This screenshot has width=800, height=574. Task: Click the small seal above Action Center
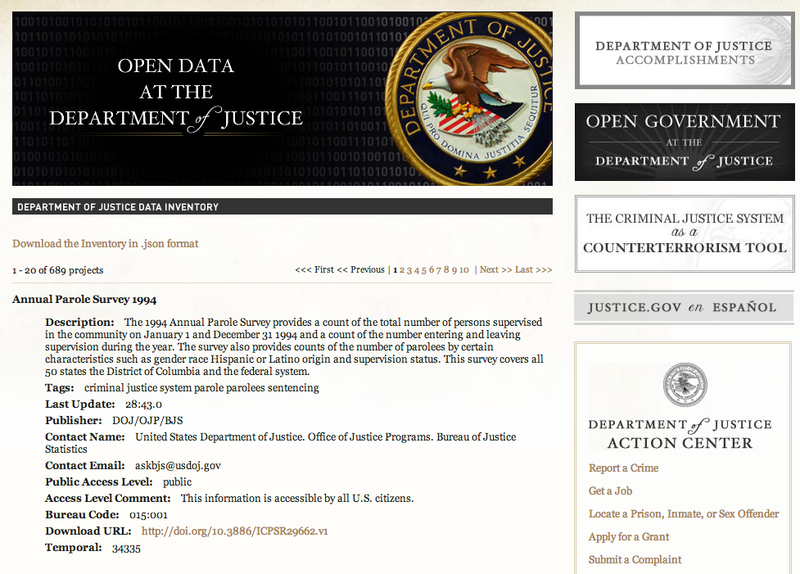point(684,385)
